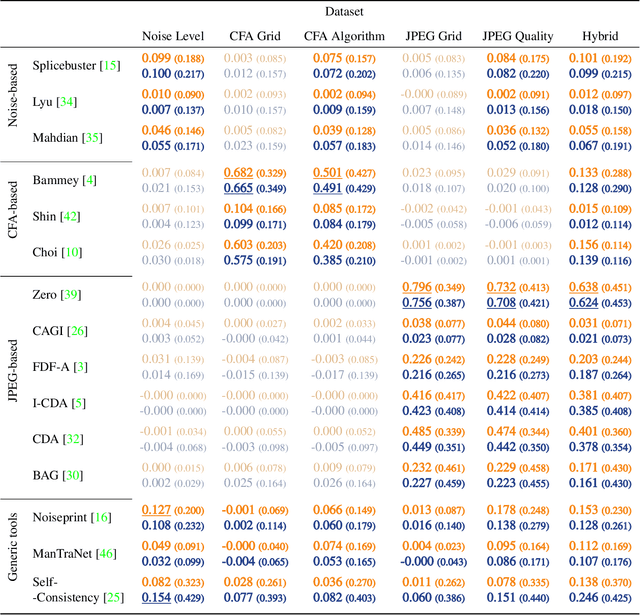The image size is (640, 615).
Task: Click the Generic tools row group label
Action: pyautogui.click(x=13, y=546)
